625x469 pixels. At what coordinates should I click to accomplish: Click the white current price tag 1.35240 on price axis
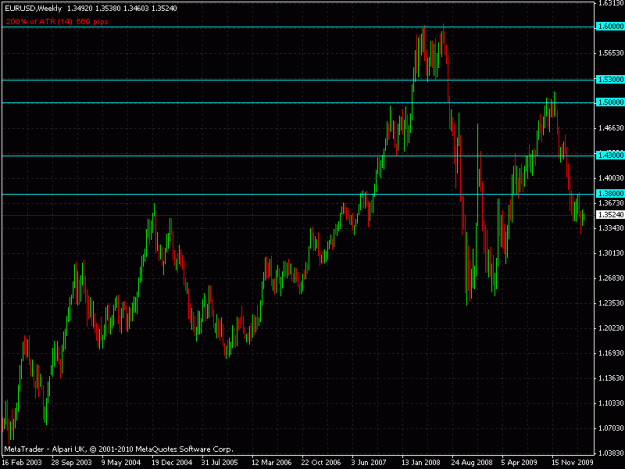pyautogui.click(x=610, y=215)
